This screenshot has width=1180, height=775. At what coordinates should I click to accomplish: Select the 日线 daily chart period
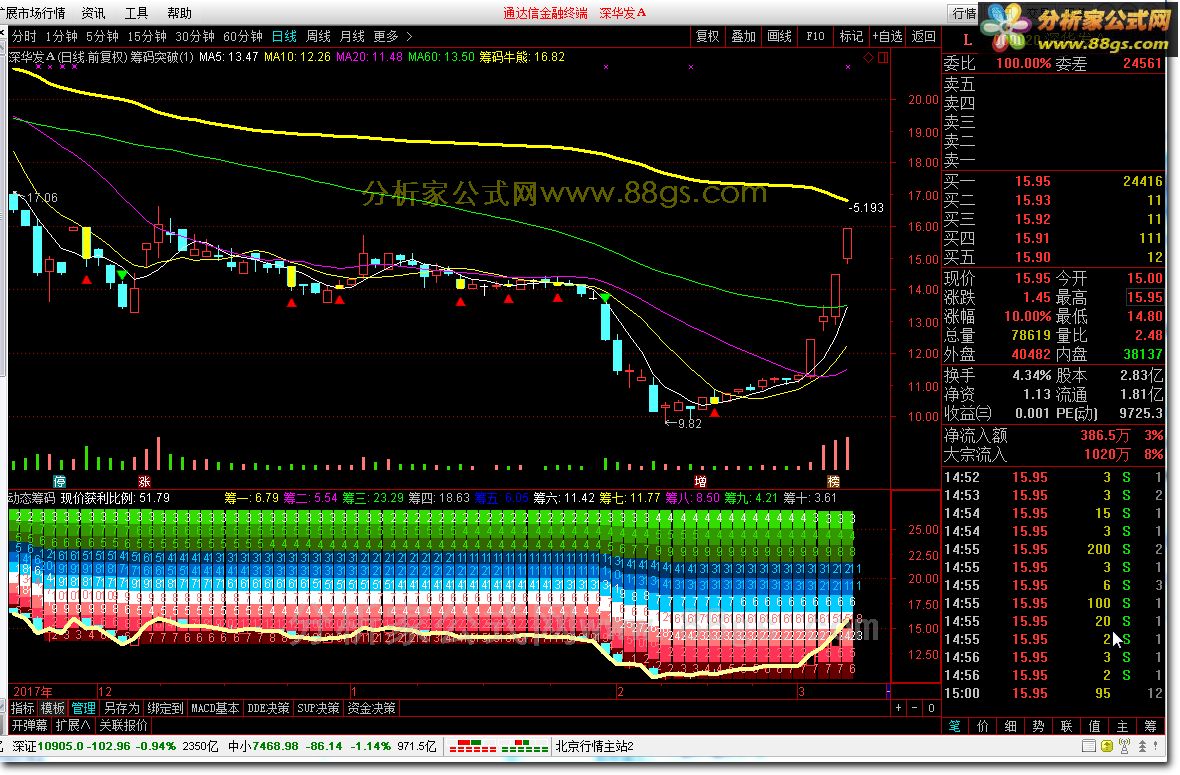284,36
